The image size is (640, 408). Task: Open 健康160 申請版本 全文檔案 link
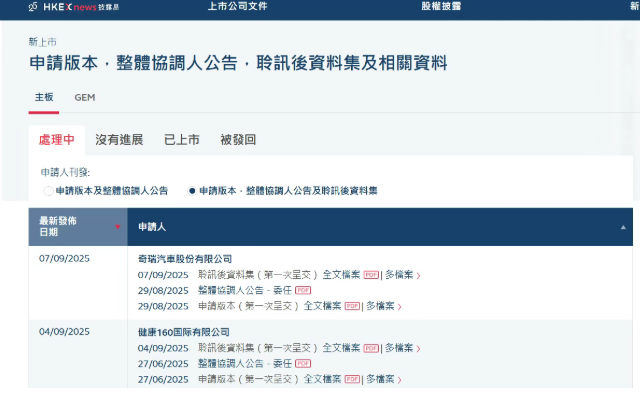322,379
